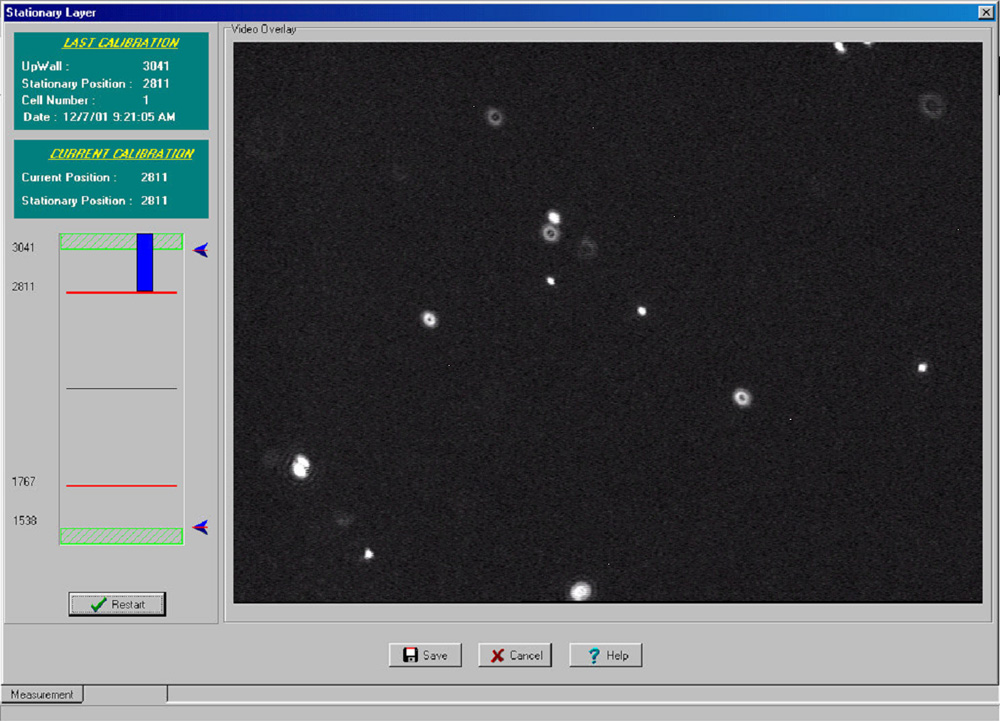The image size is (1000, 721).
Task: Click the floppy disk icon on Save
Action: point(410,655)
